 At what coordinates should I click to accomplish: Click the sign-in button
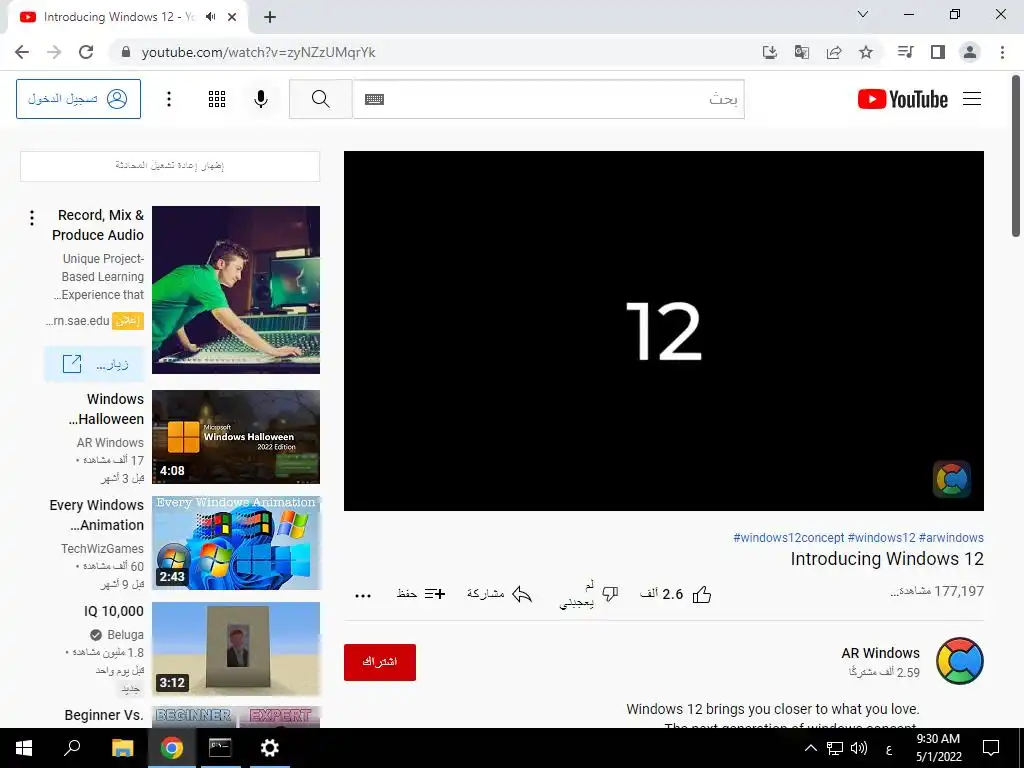pos(78,99)
